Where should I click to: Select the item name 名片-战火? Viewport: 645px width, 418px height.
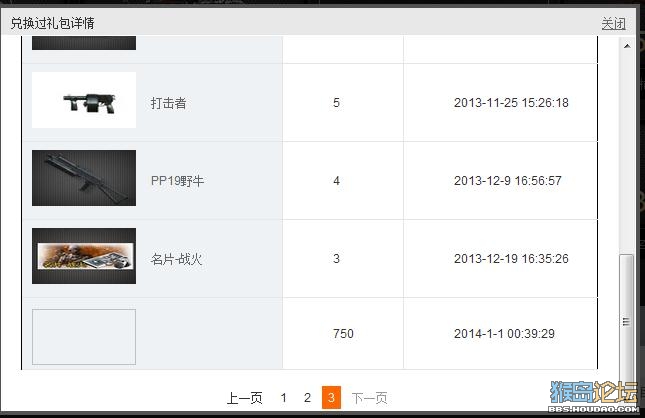176,259
